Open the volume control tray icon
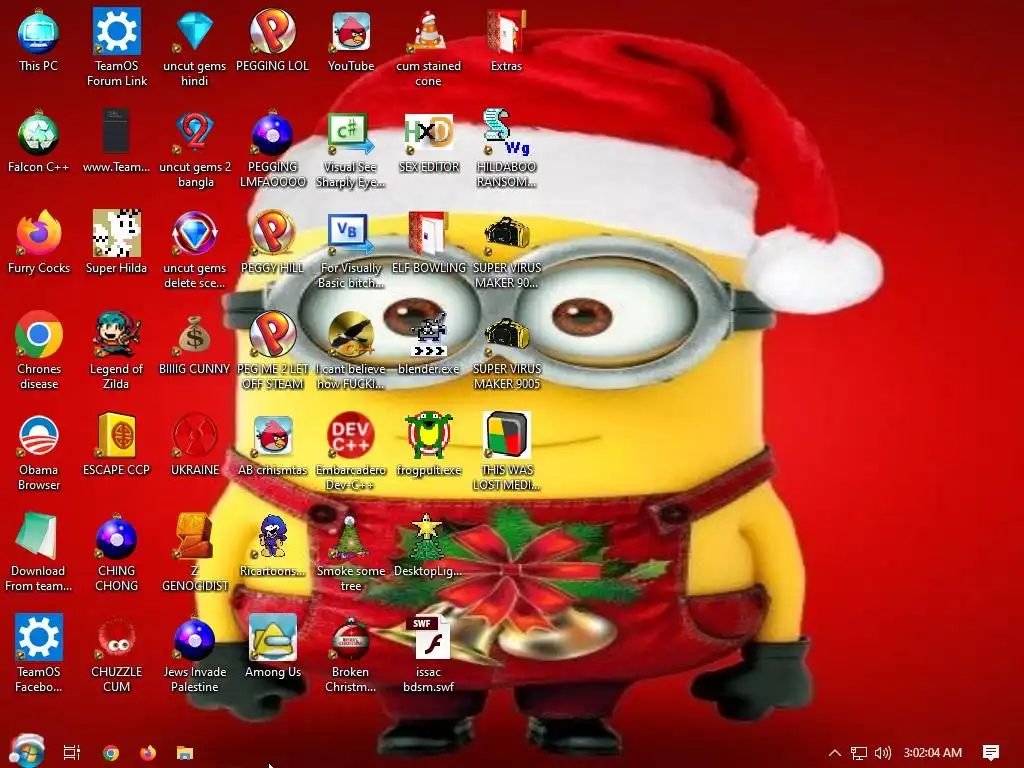Screen dimensions: 1024x768 (883, 753)
